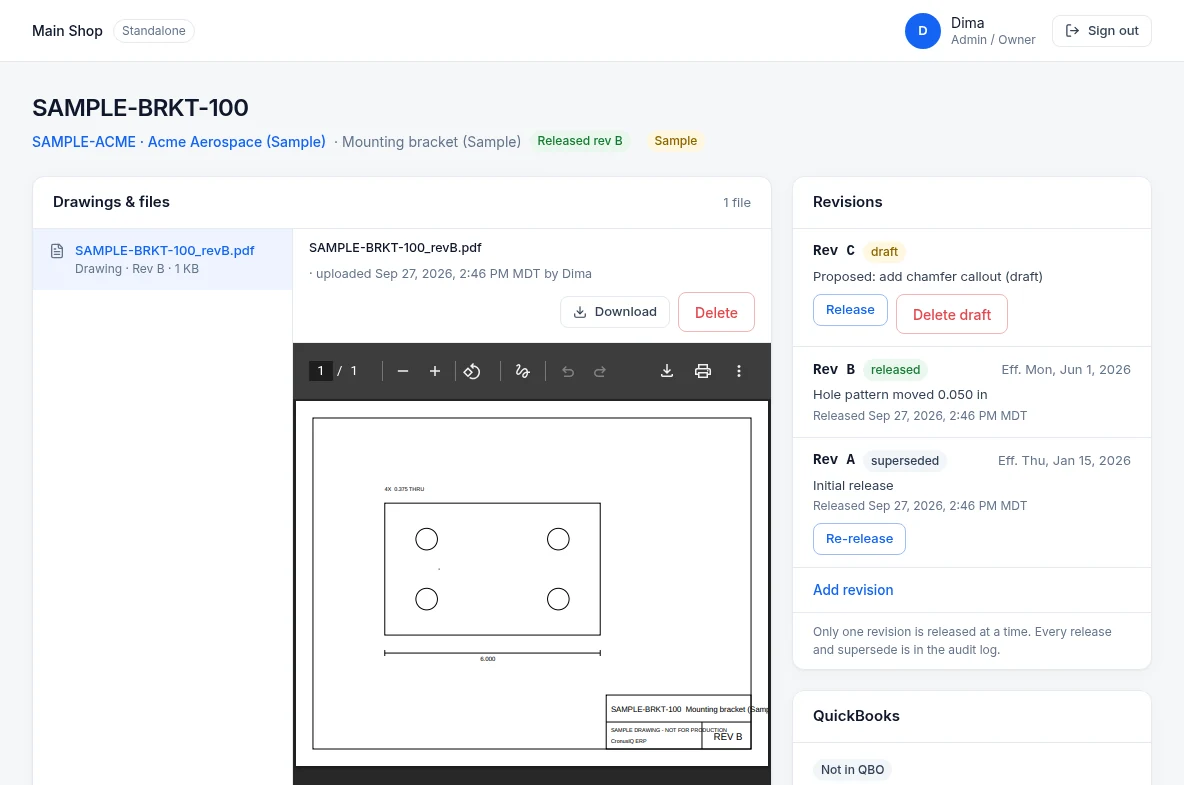
Task: Click the QuickBooks panel heading
Action: pos(856,716)
